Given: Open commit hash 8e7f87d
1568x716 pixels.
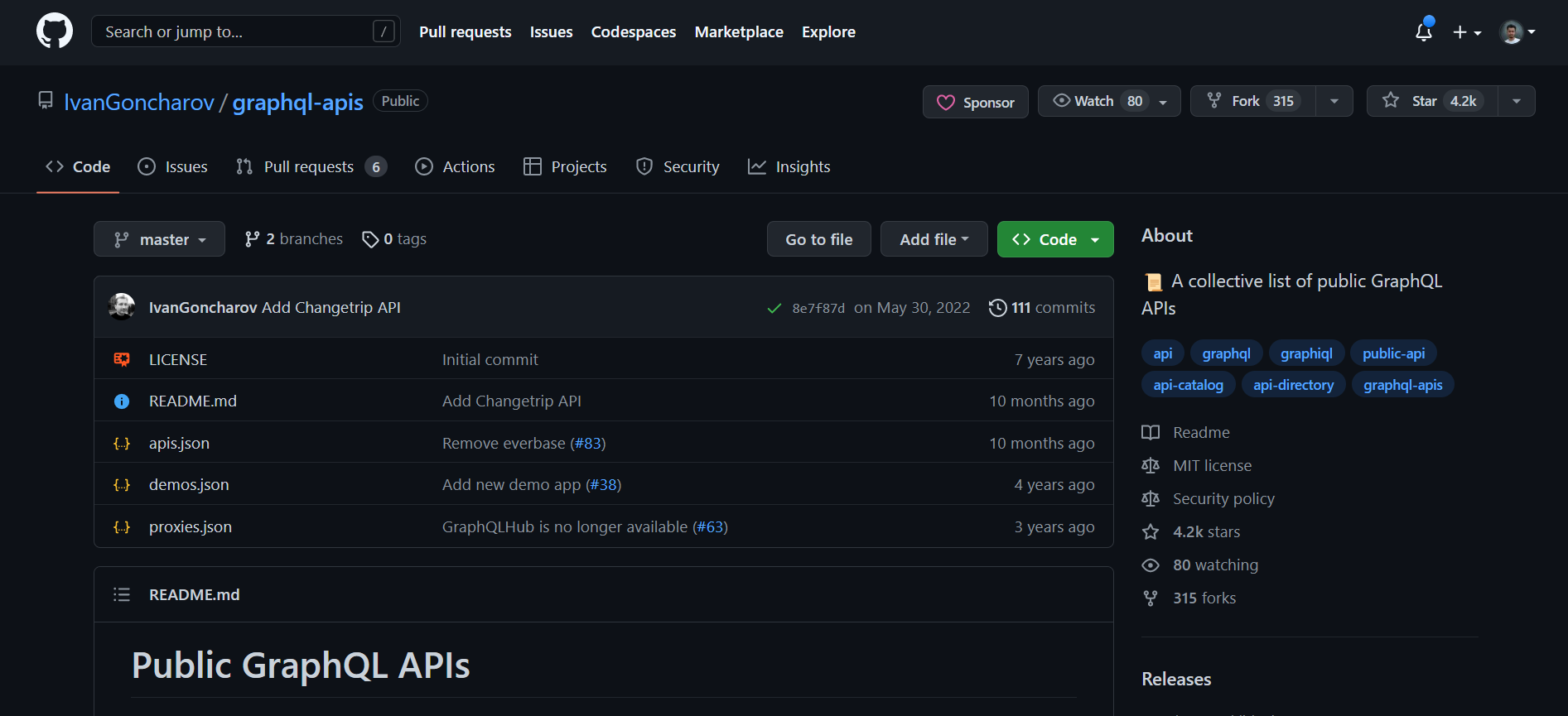Looking at the screenshot, I should [x=818, y=308].
